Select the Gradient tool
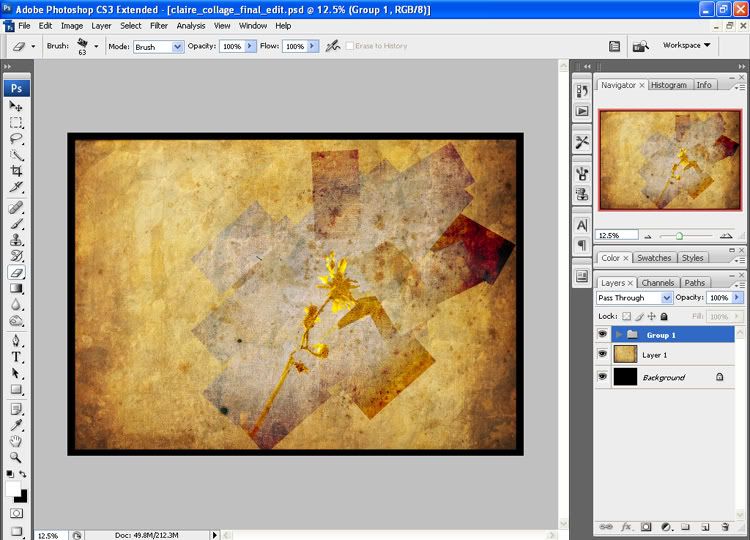 16,288
